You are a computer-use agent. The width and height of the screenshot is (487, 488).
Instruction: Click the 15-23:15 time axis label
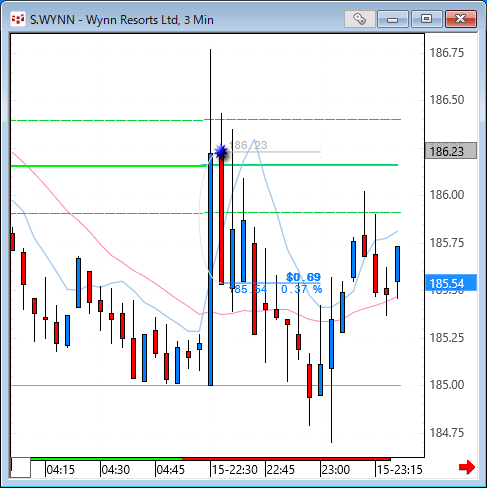pos(400,470)
